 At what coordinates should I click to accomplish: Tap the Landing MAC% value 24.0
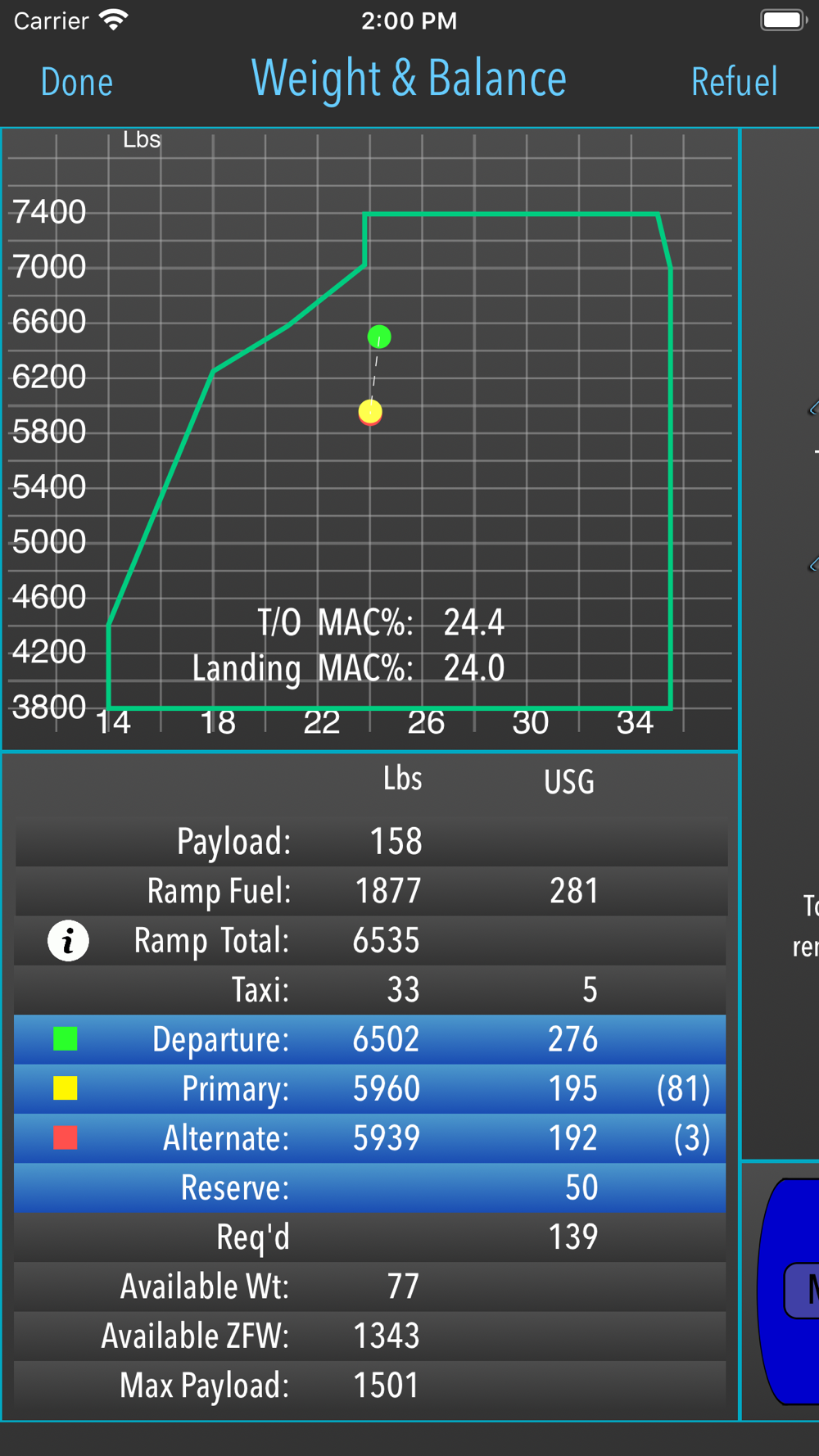coord(474,668)
